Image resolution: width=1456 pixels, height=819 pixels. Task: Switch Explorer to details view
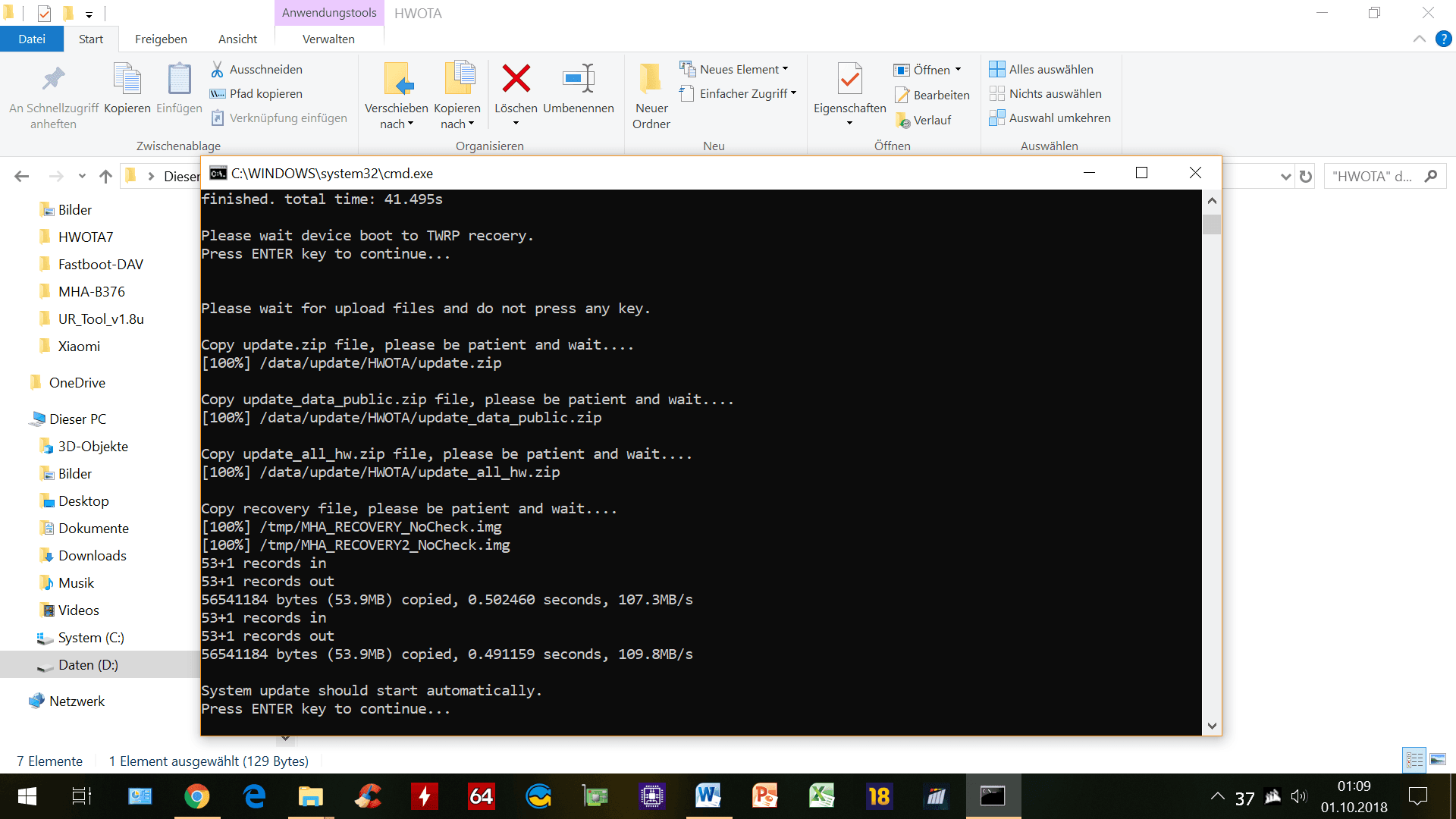(x=1414, y=759)
